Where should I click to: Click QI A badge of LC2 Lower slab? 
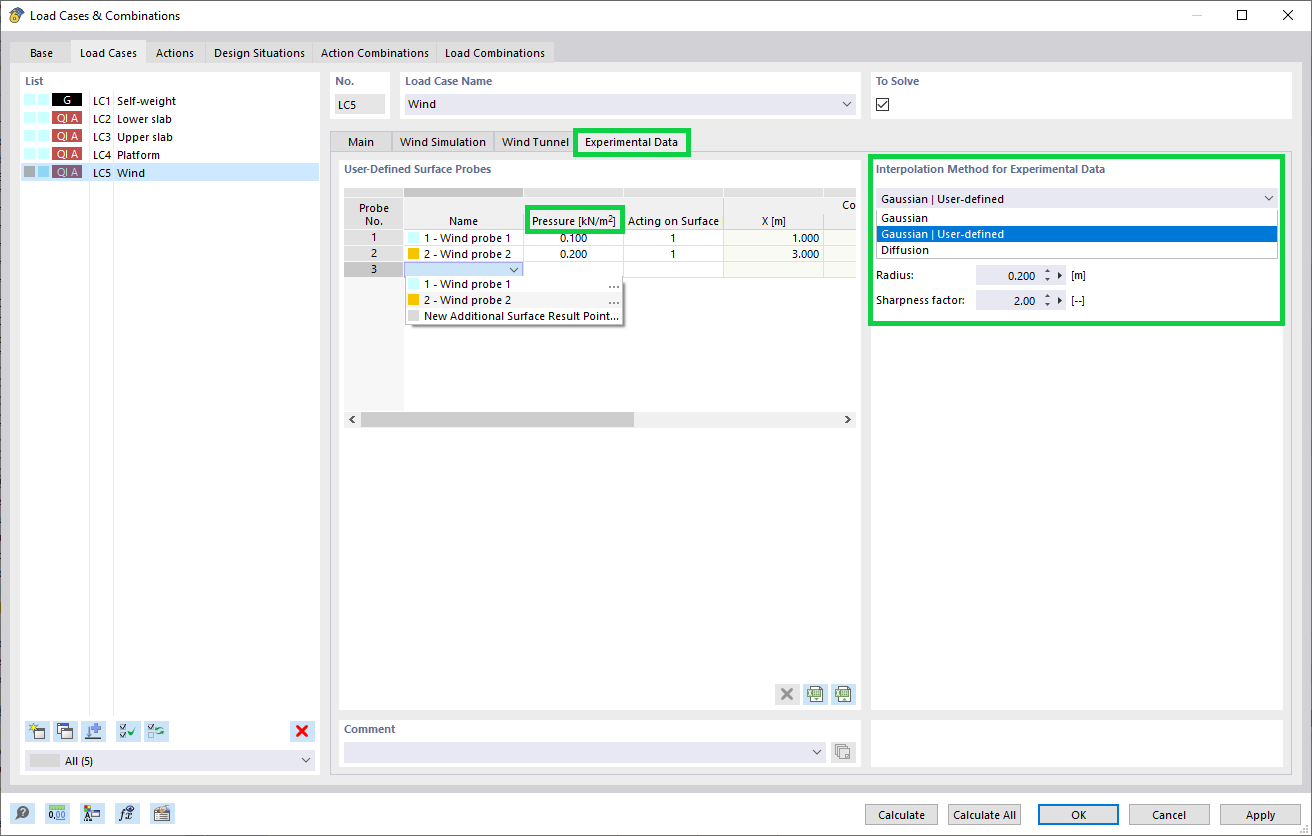coord(67,119)
